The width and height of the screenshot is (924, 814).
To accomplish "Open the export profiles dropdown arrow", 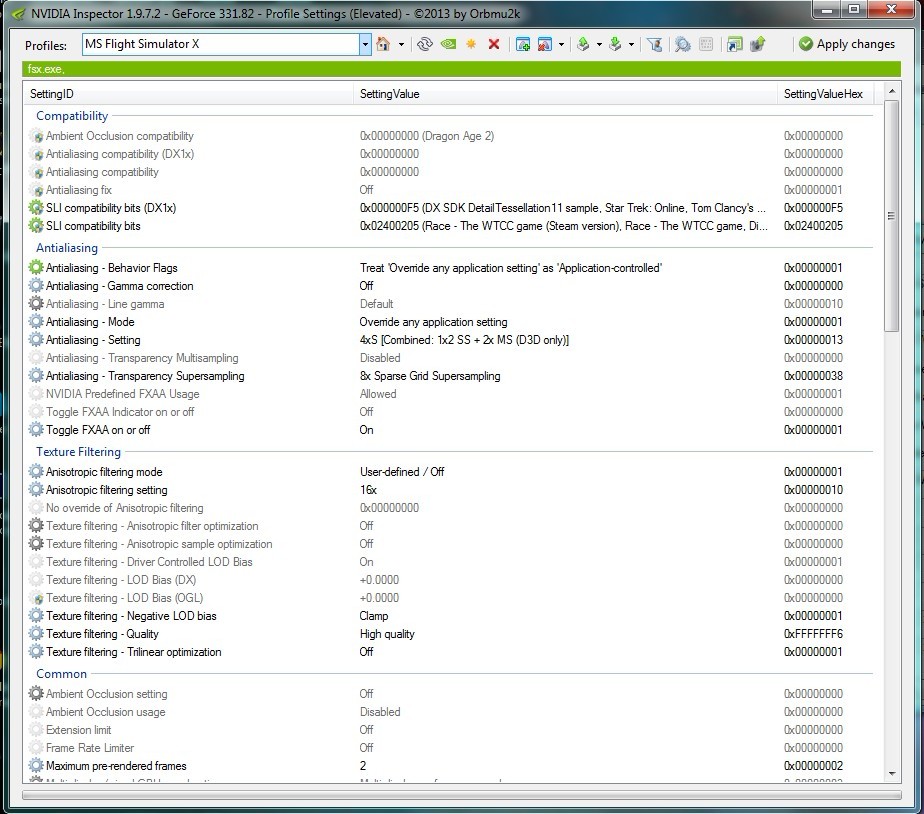I will [x=599, y=44].
